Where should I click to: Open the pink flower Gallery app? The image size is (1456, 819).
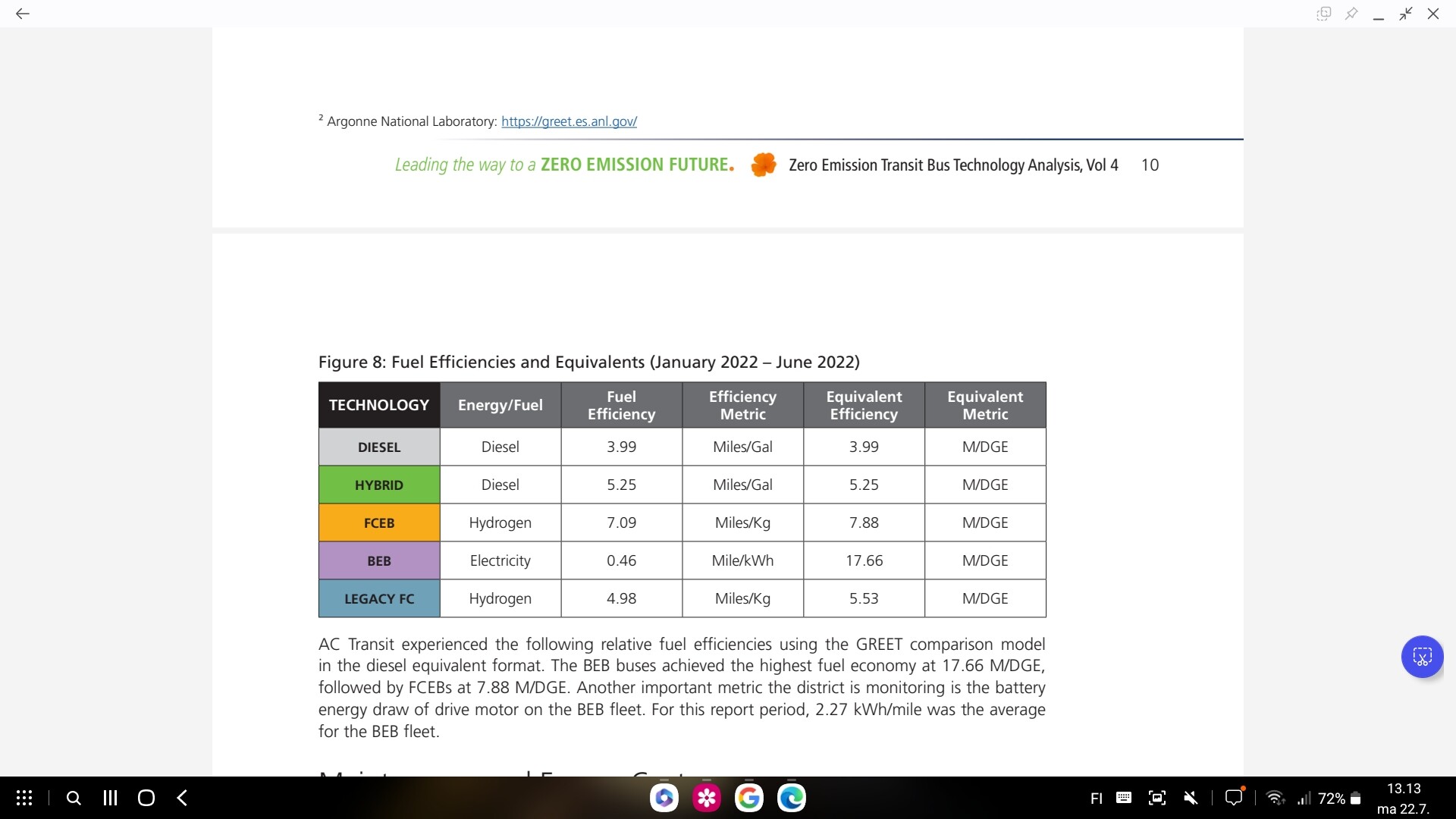coord(707,798)
